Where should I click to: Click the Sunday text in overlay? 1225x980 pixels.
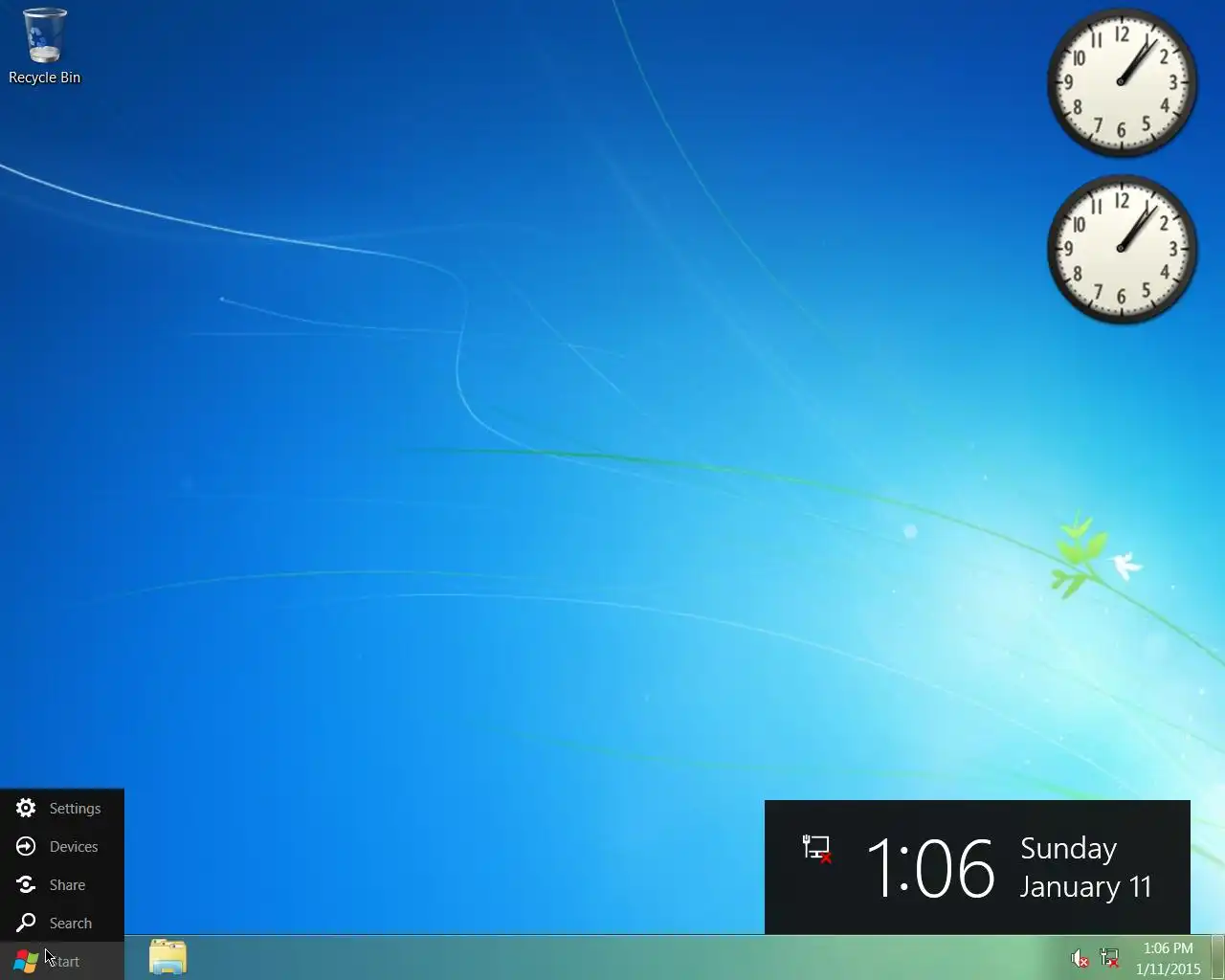click(1069, 849)
